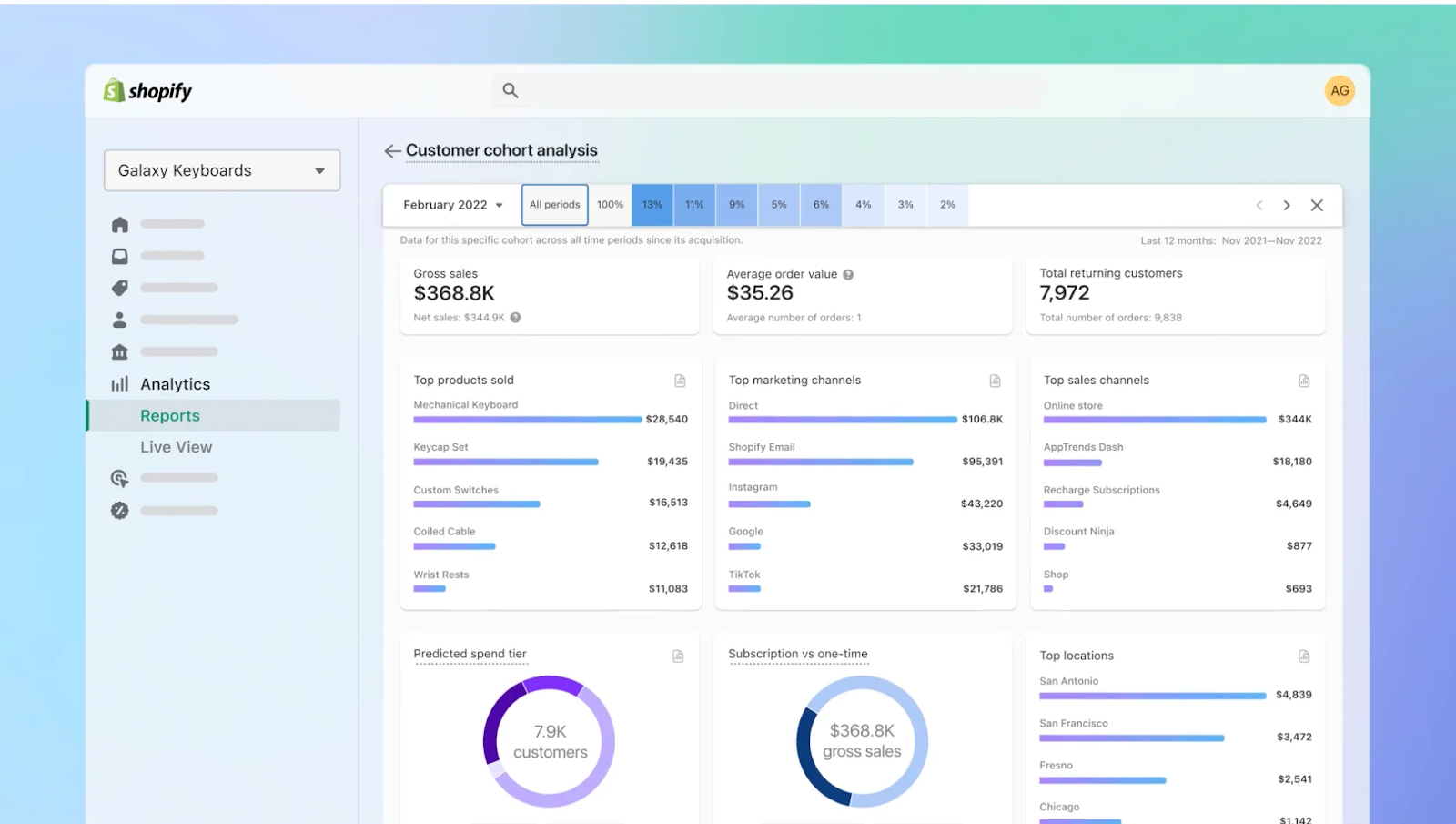Open the Customers icon in the sidebar
1456x824 pixels.
coord(119,319)
